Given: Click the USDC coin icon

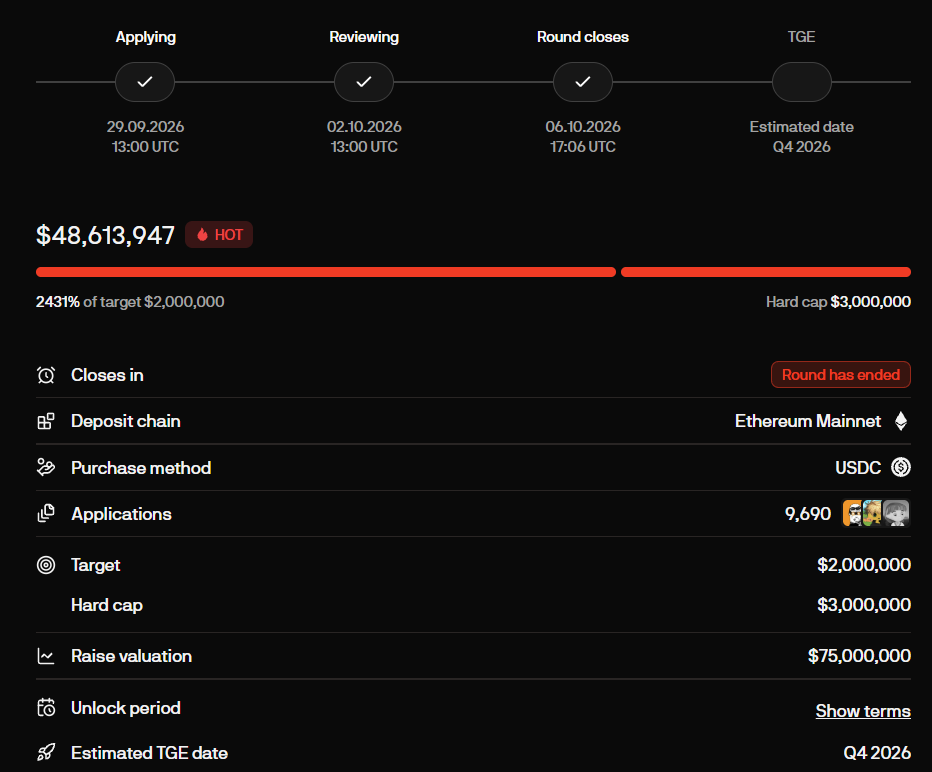Looking at the screenshot, I should point(901,467).
